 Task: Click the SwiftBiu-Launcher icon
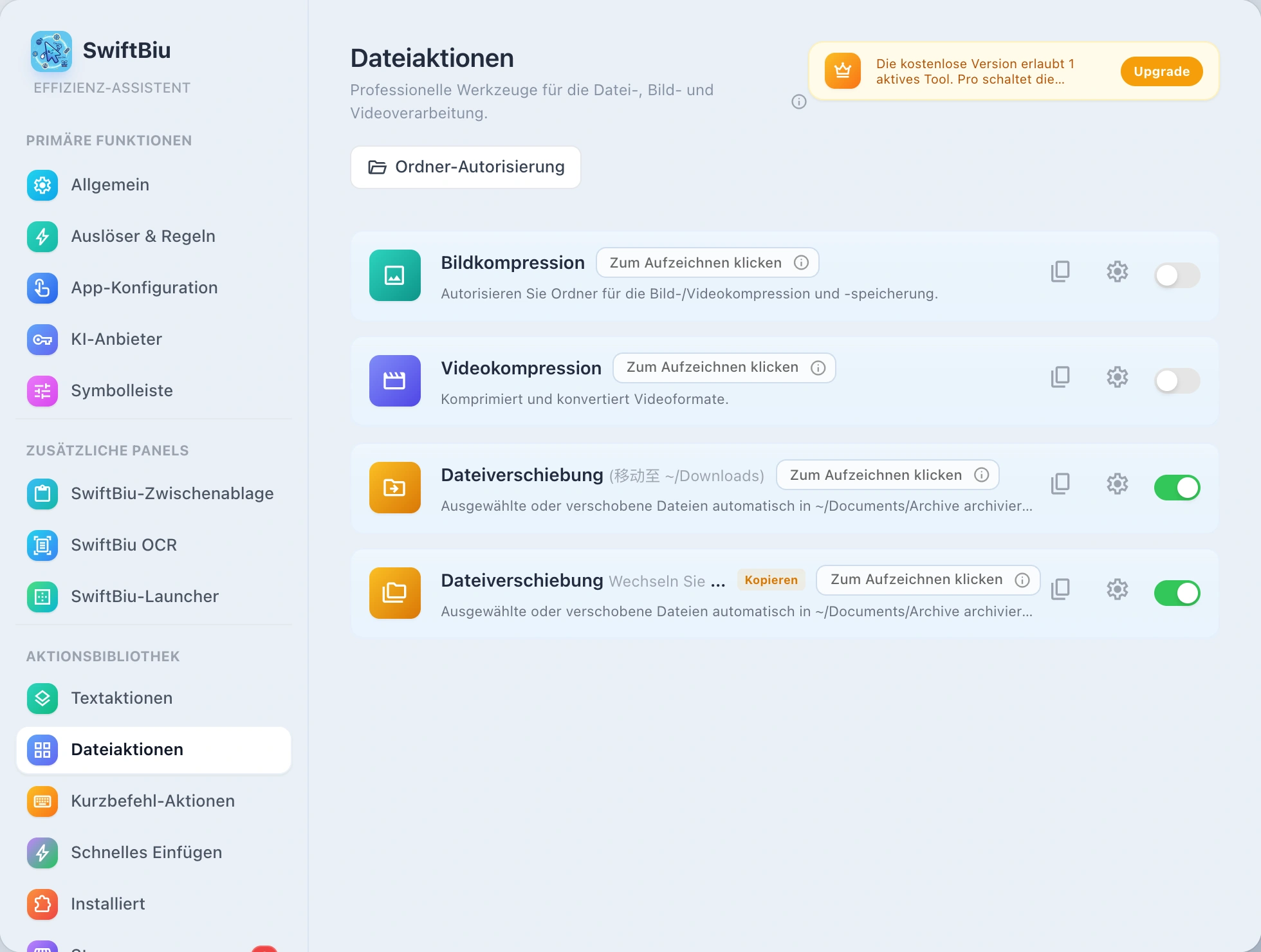pos(42,597)
